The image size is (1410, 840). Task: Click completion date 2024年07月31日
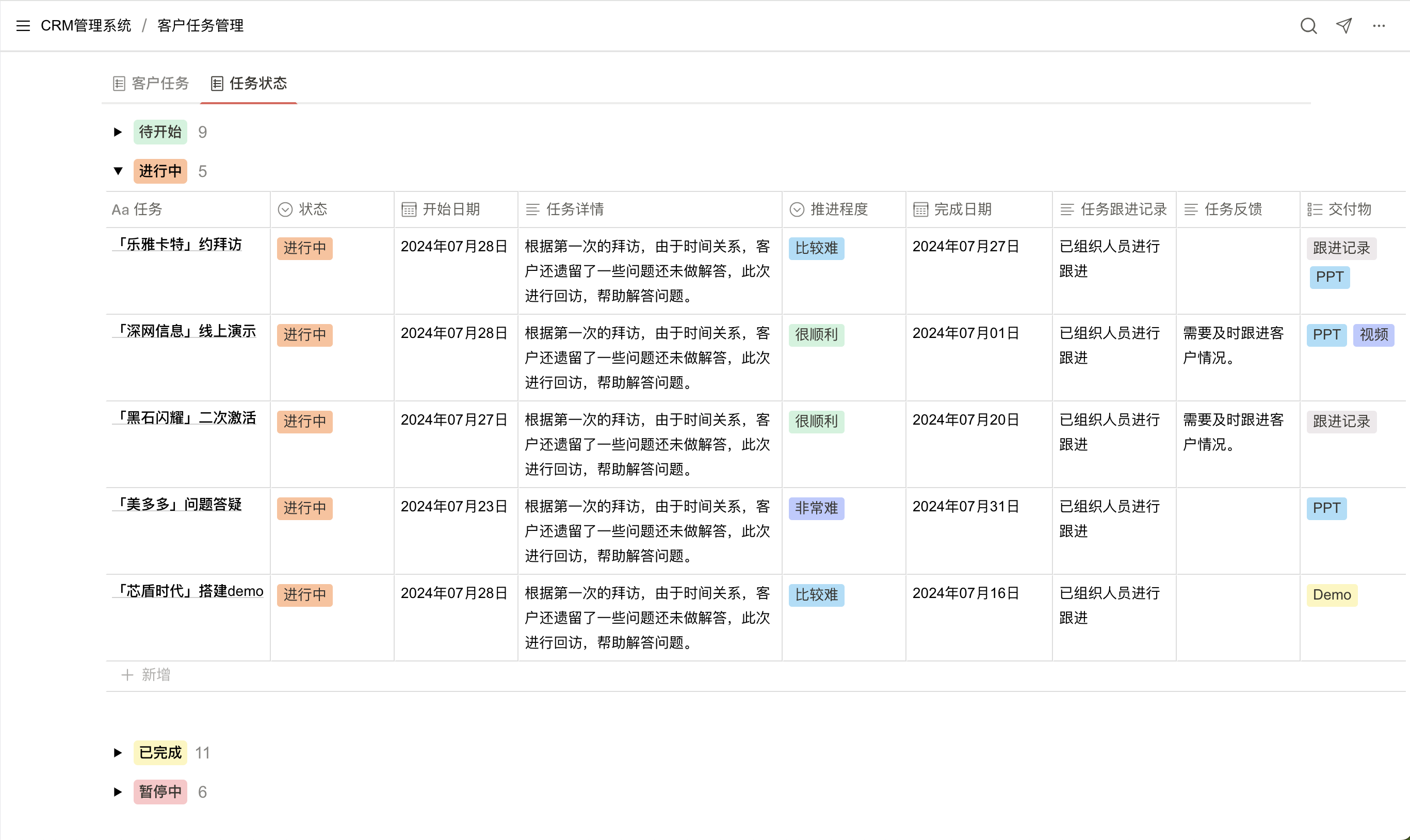966,506
